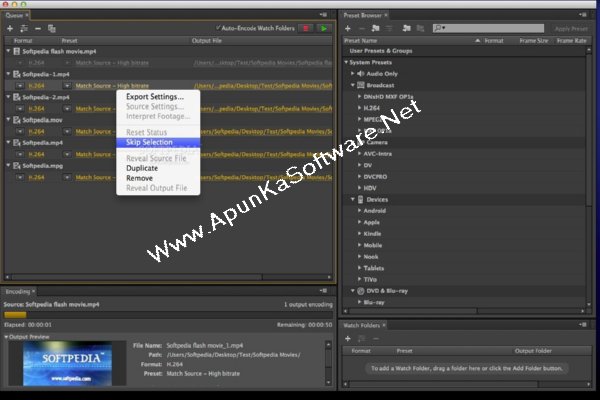Open the Watch Folders panel options menu icon

(583, 325)
